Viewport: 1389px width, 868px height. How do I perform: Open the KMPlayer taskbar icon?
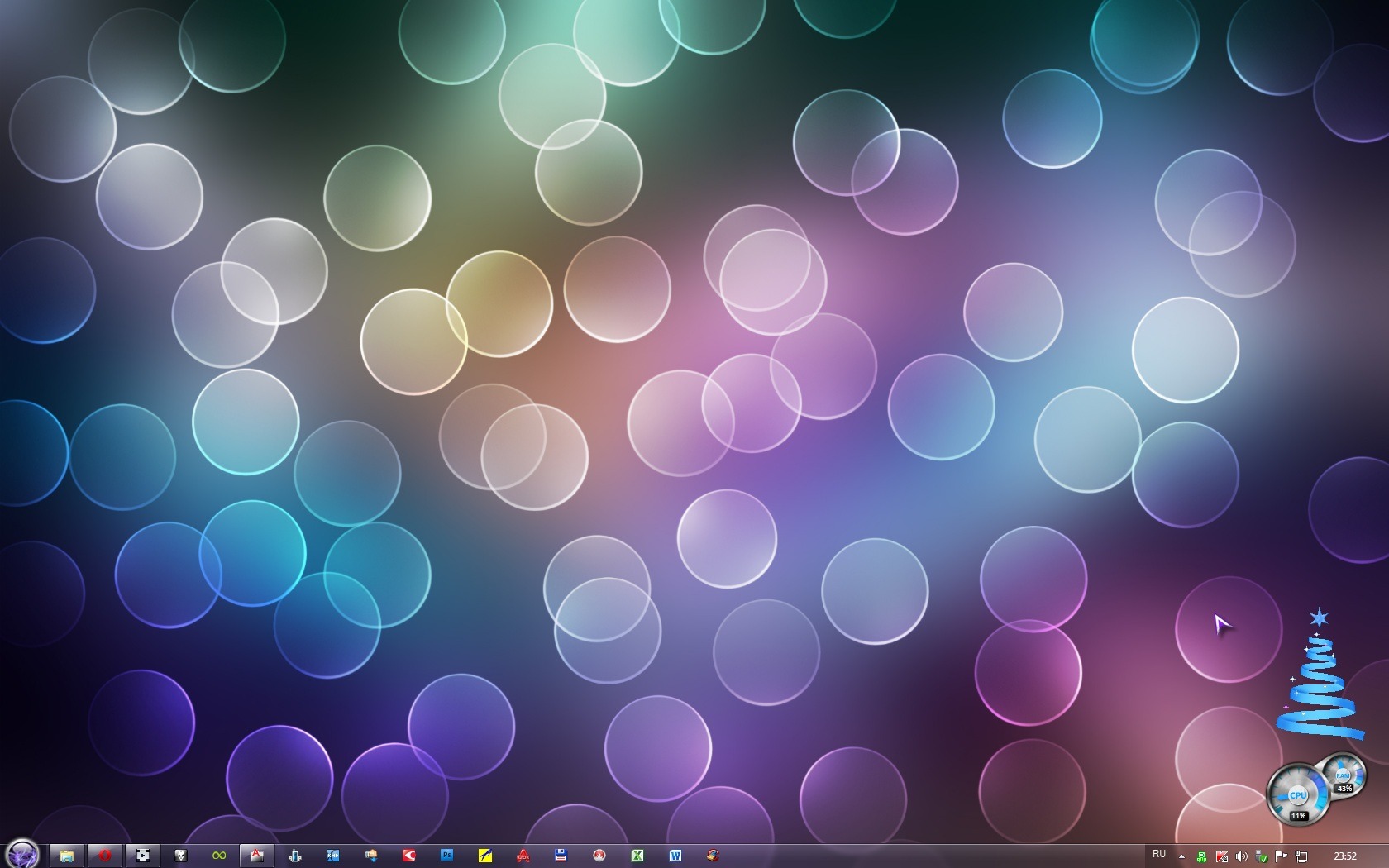333,856
